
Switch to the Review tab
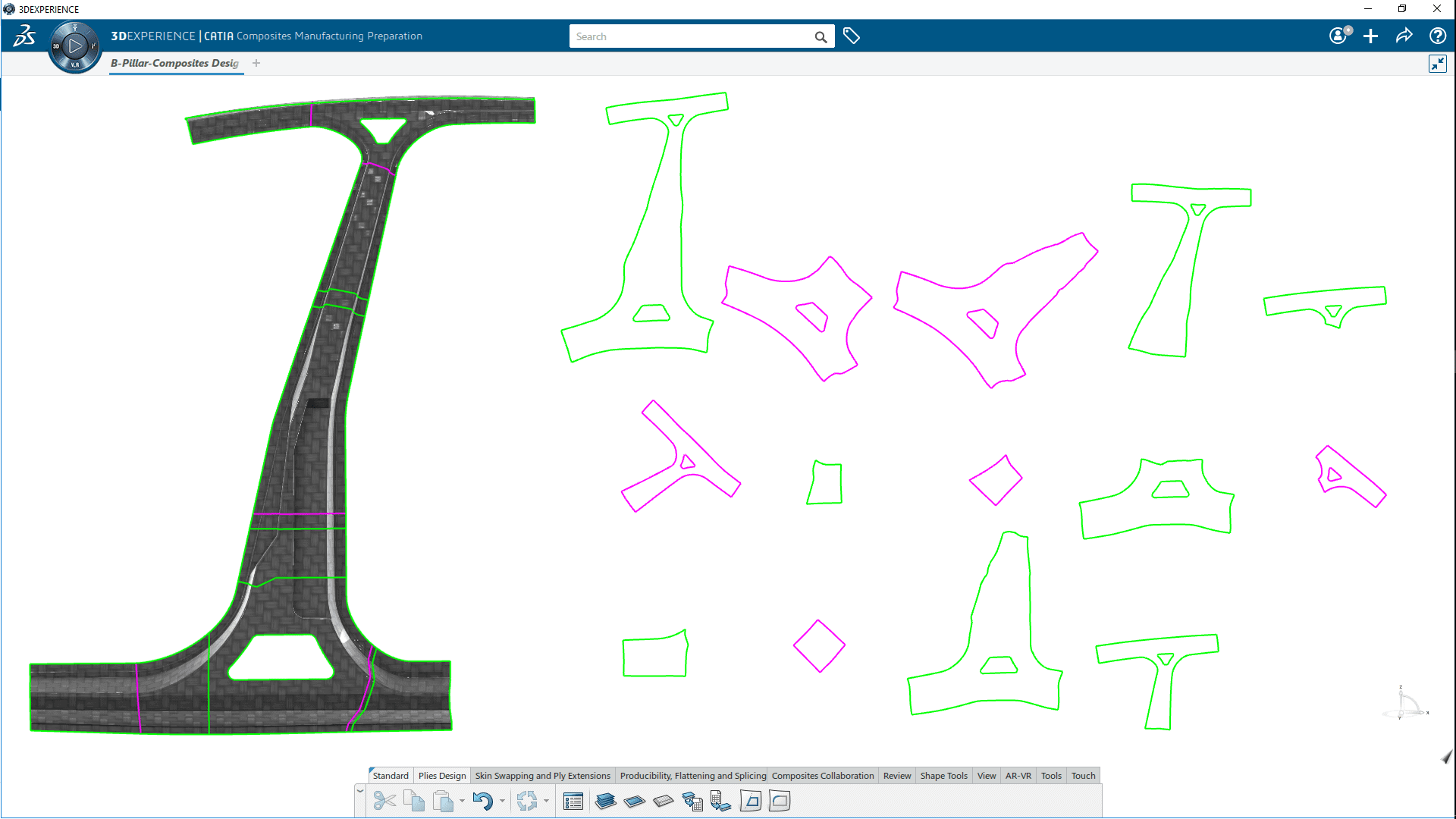click(x=896, y=775)
